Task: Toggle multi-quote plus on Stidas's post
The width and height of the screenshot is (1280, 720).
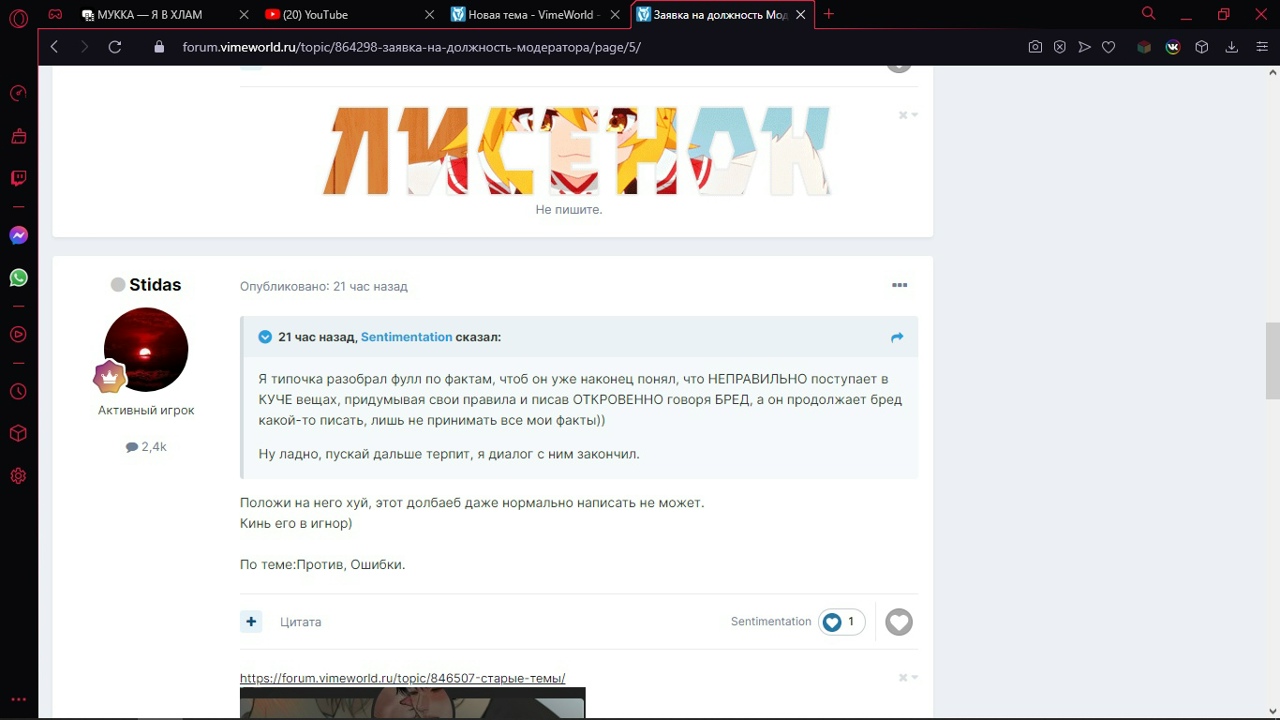Action: [x=251, y=622]
